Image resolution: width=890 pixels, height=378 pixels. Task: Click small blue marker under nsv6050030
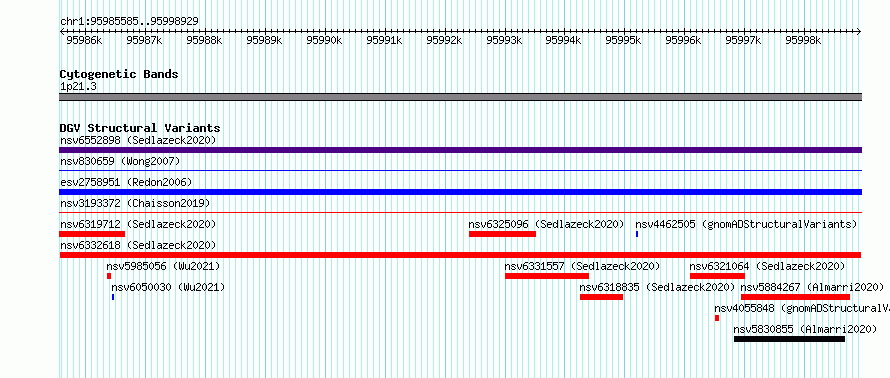[x=113, y=297]
